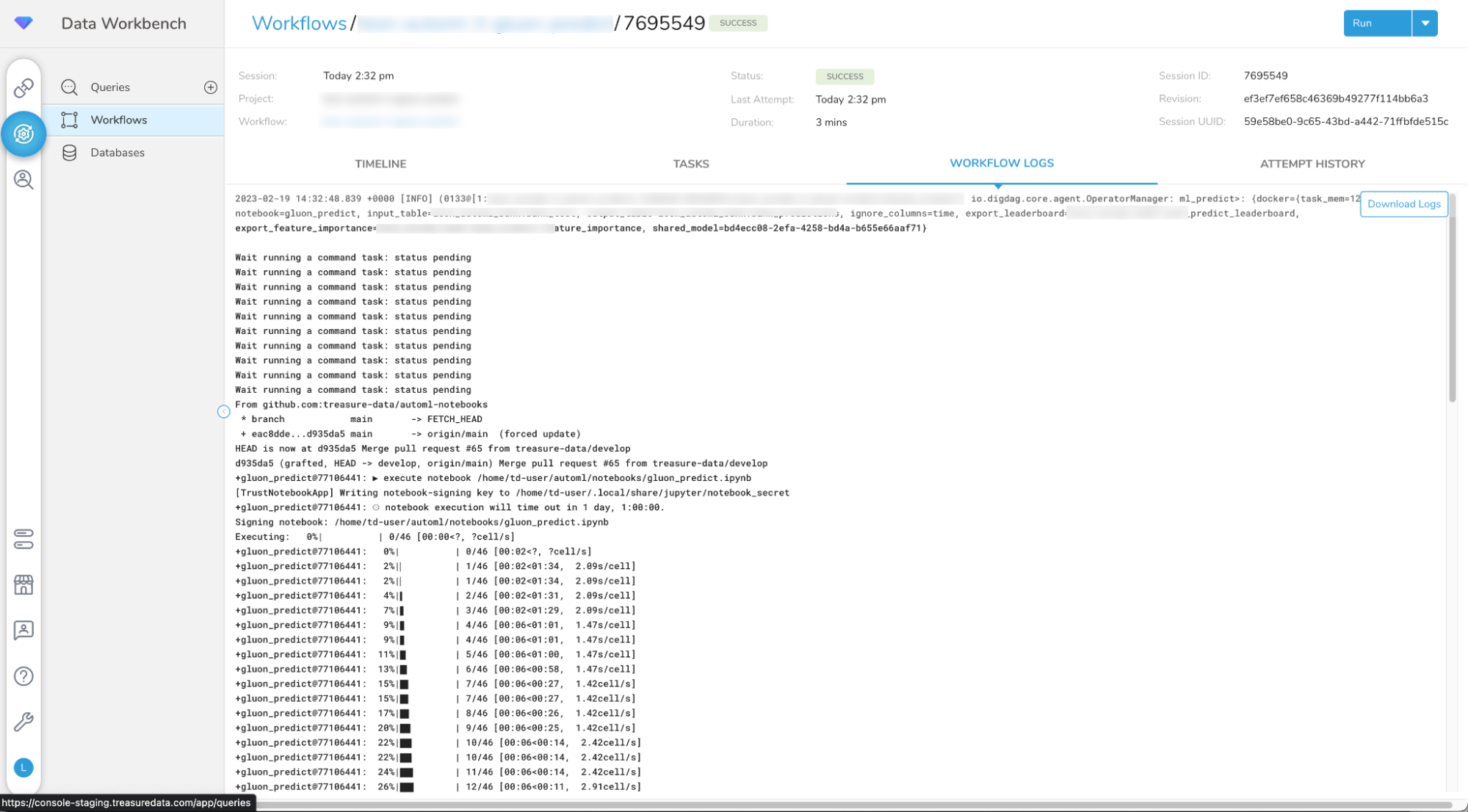Click the user avatar L icon
This screenshot has height=812, width=1468.
tap(23, 767)
